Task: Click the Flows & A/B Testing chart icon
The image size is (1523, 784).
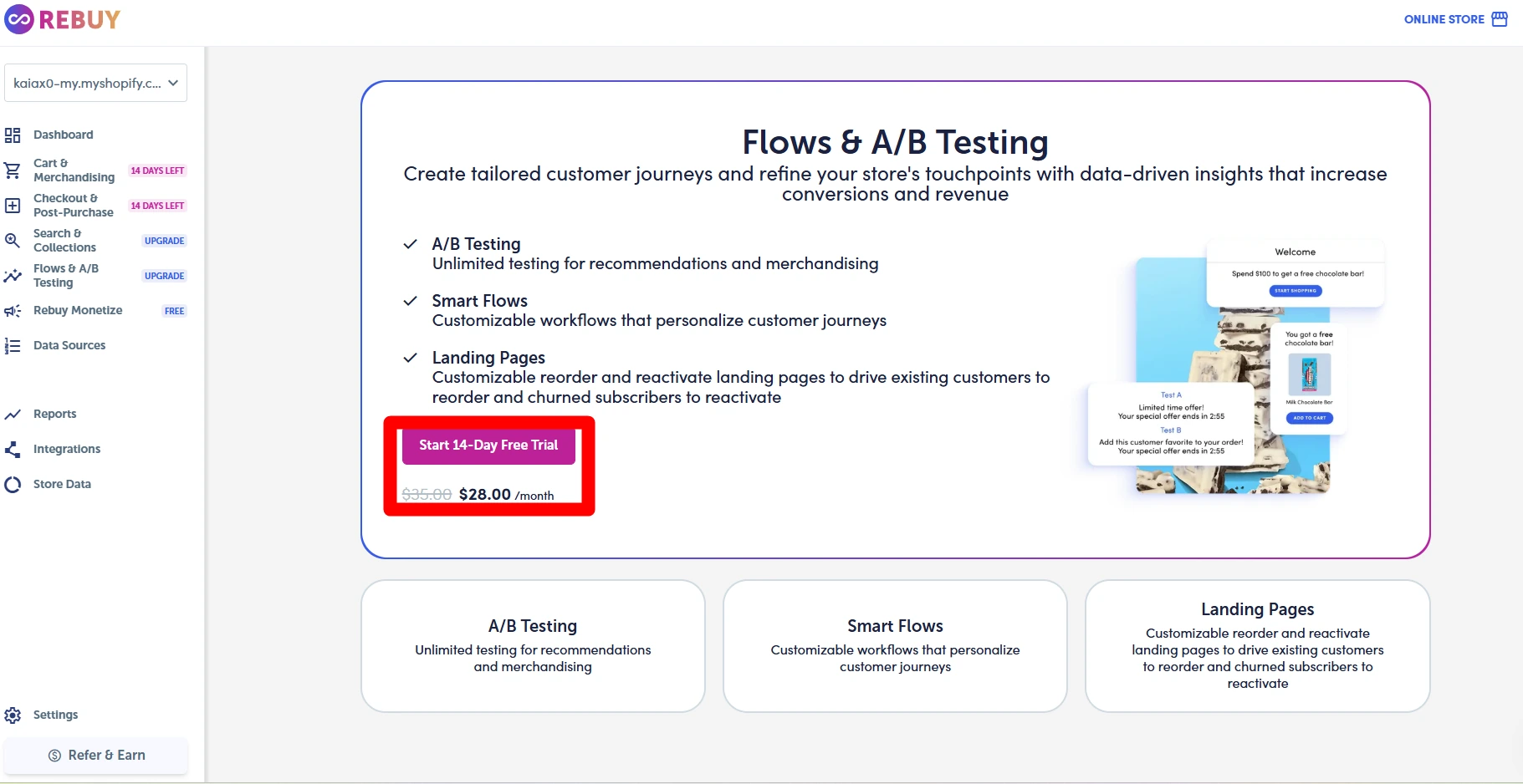Action: [x=13, y=276]
